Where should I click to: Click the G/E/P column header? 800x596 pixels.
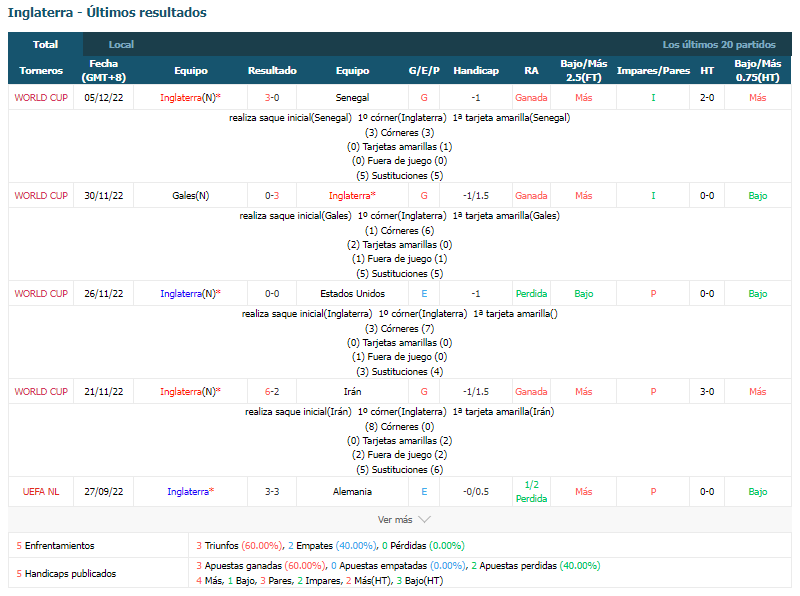[424, 70]
